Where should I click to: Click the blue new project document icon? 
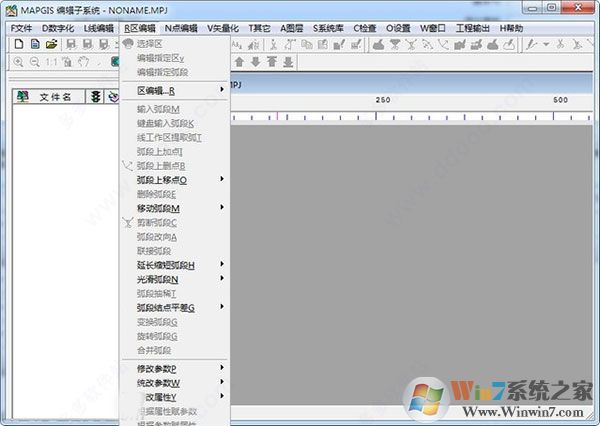(x=35, y=44)
